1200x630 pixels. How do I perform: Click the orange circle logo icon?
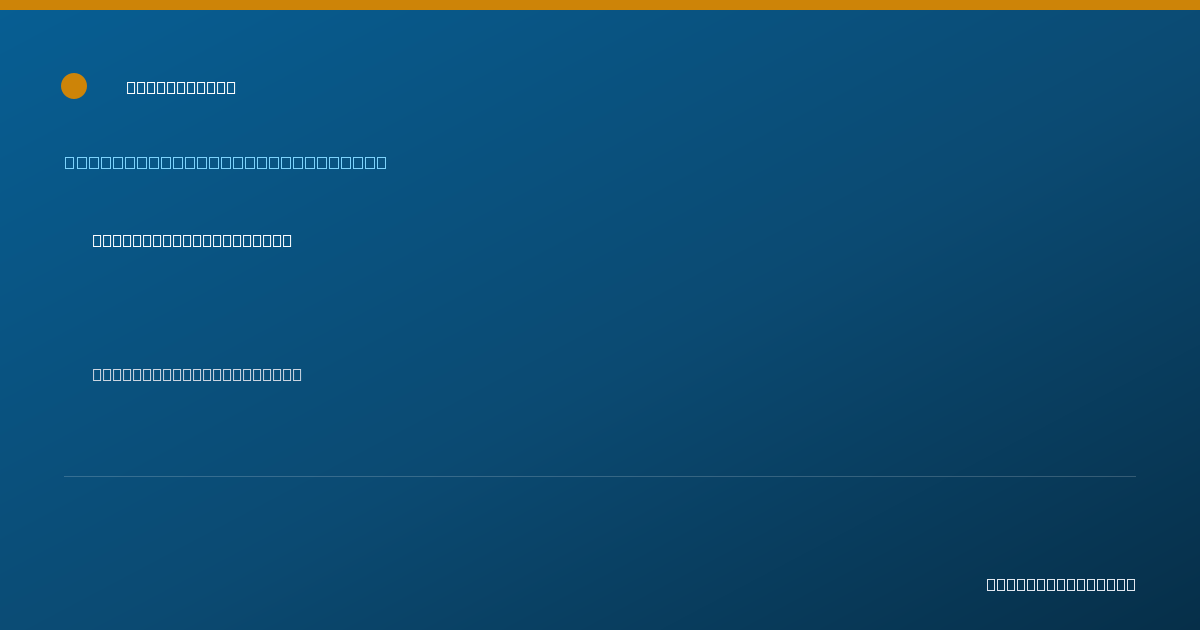point(74,86)
